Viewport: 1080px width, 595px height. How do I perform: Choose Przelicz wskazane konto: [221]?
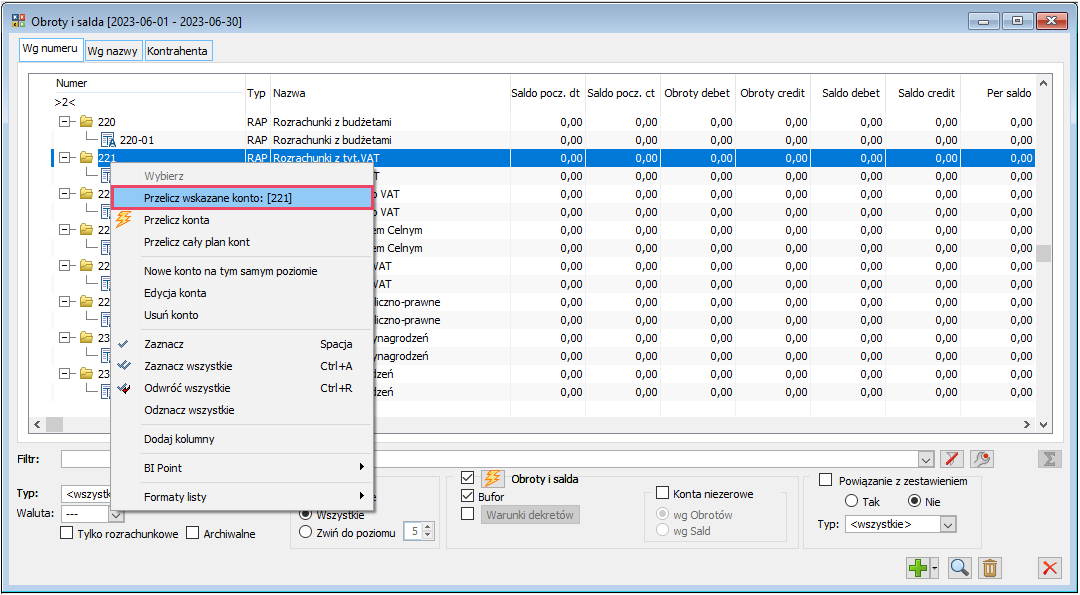click(242, 198)
